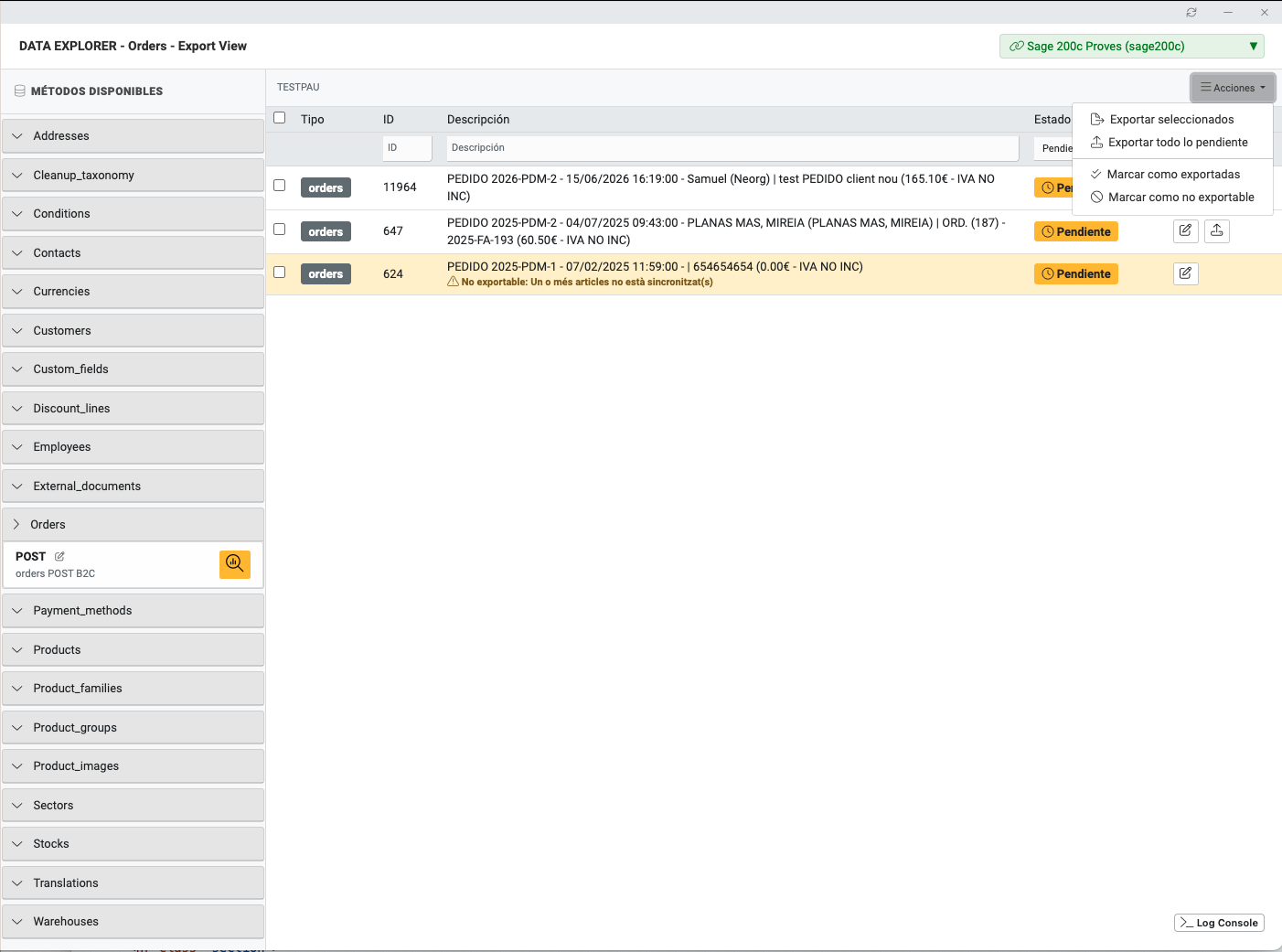Expand the Cleanup_taxonomy section
This screenshot has width=1282, height=952.
coord(134,175)
